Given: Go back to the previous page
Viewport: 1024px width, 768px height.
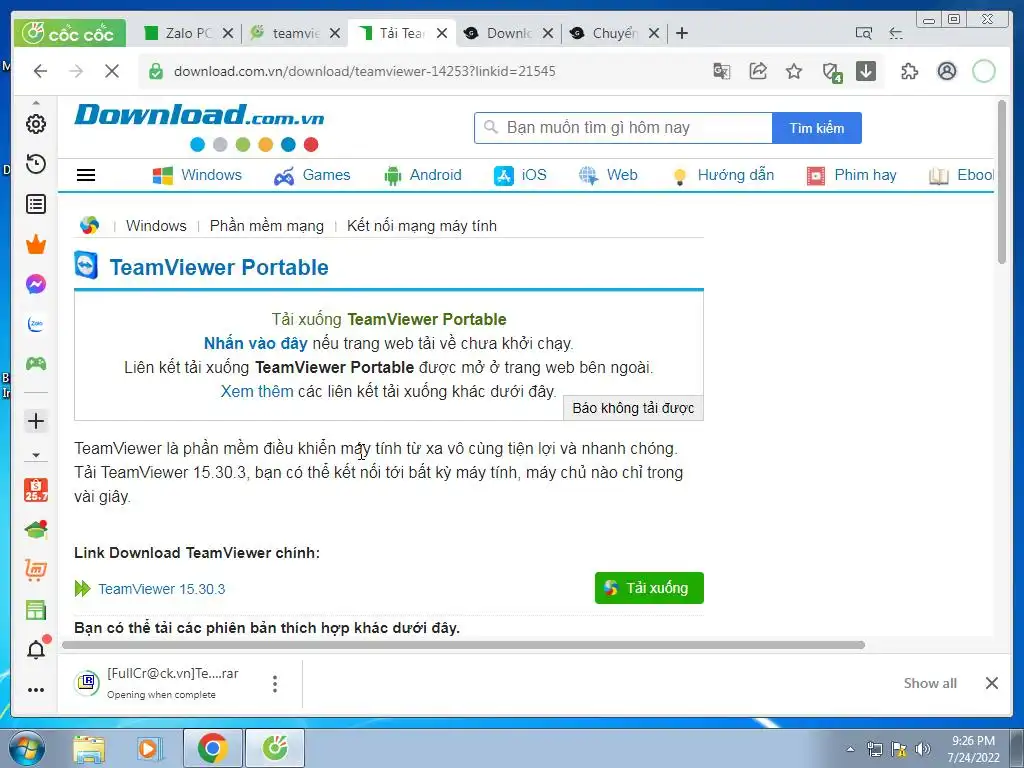Looking at the screenshot, I should click(40, 71).
